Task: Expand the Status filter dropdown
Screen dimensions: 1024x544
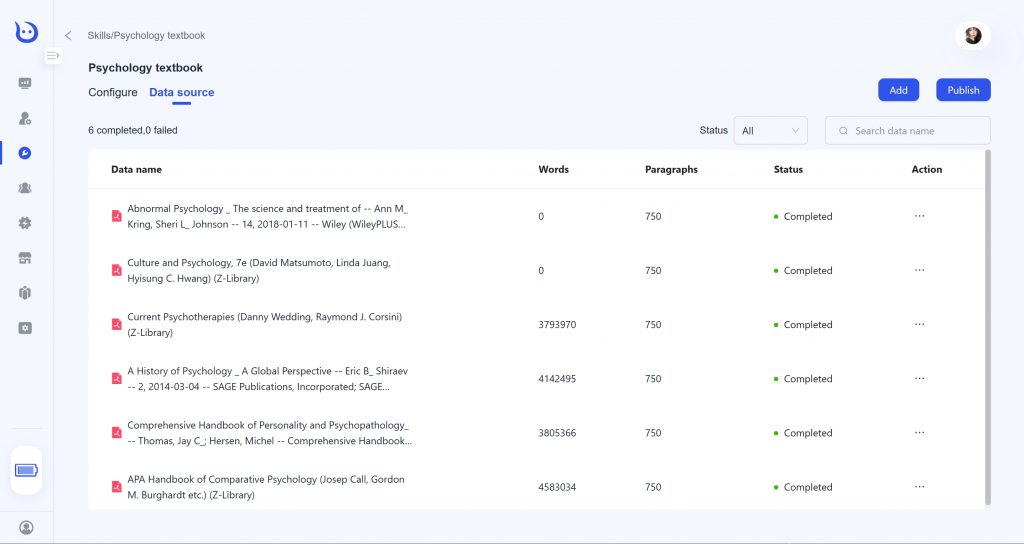Action: pyautogui.click(x=771, y=131)
